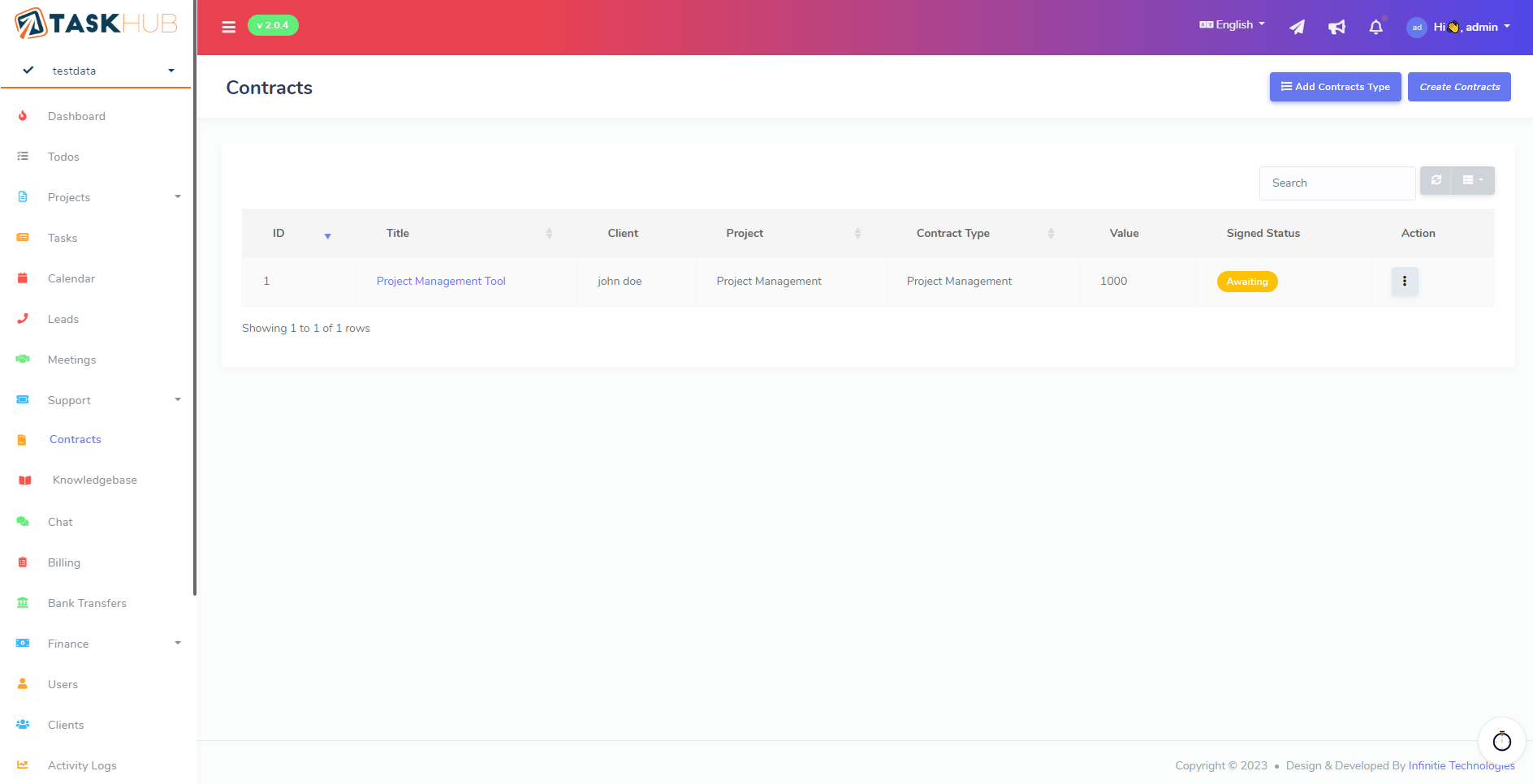1533x784 pixels.
Task: Click the TaskHub logo
Action: 96,24
